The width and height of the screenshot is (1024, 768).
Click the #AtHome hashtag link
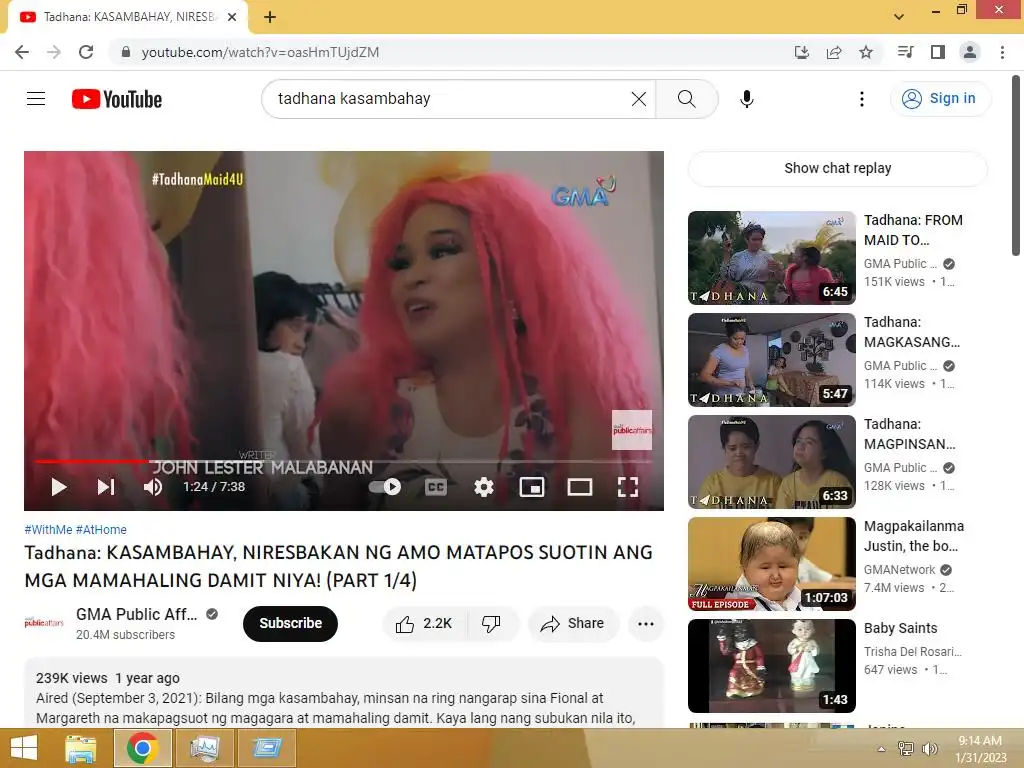point(101,530)
